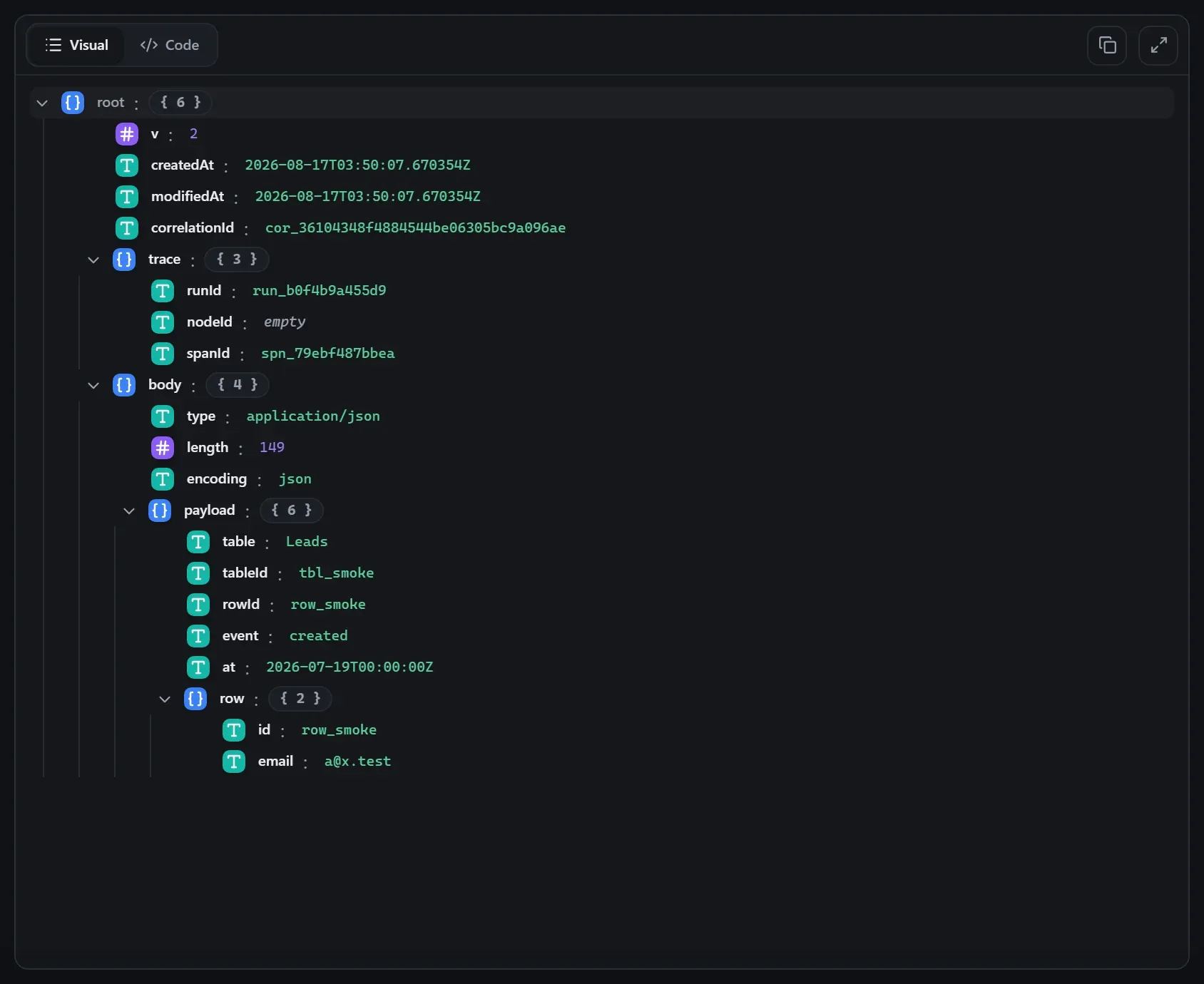Click the rowId value row_smoke
The image size is (1204, 984).
[328, 605]
